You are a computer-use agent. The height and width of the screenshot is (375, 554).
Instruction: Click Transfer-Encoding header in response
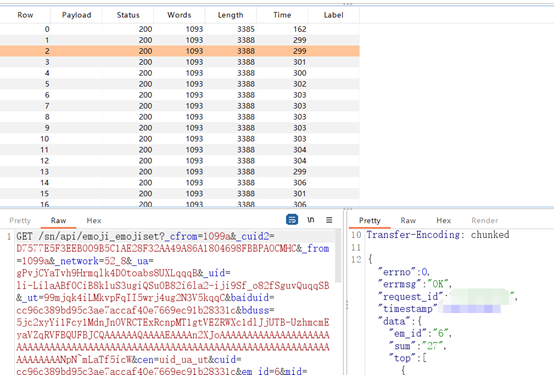tap(438, 235)
